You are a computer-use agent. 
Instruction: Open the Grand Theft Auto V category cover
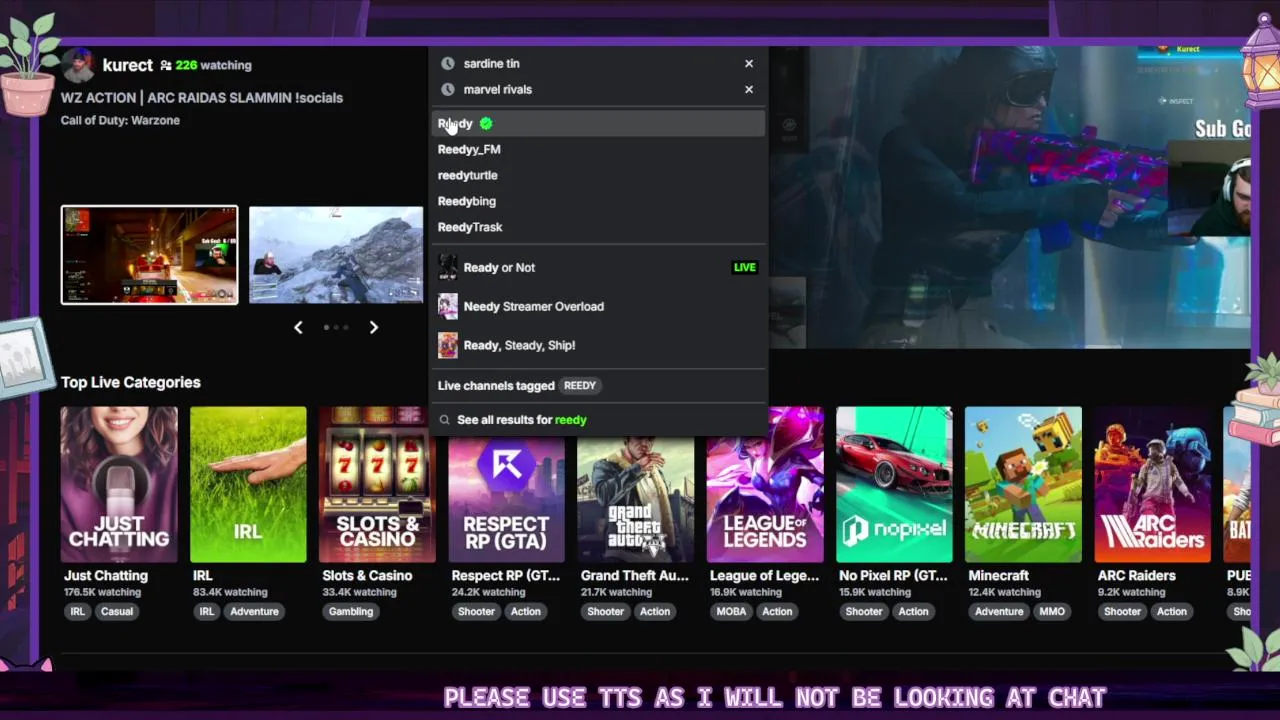pos(635,499)
